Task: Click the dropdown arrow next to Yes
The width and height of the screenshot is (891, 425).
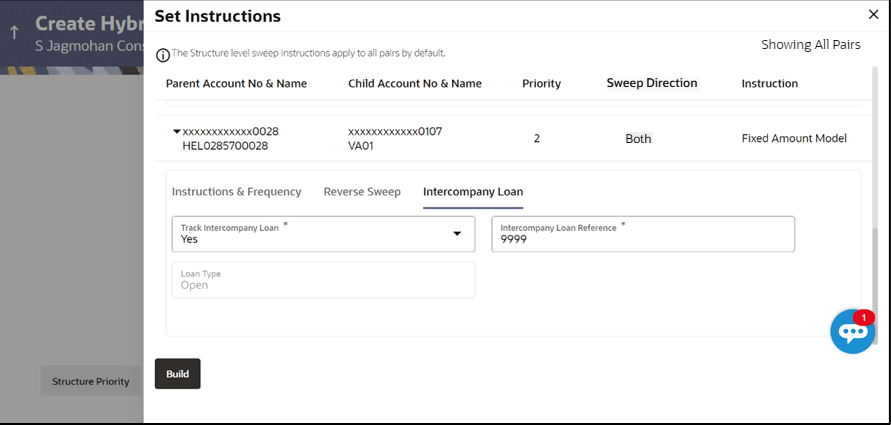Action: point(457,234)
